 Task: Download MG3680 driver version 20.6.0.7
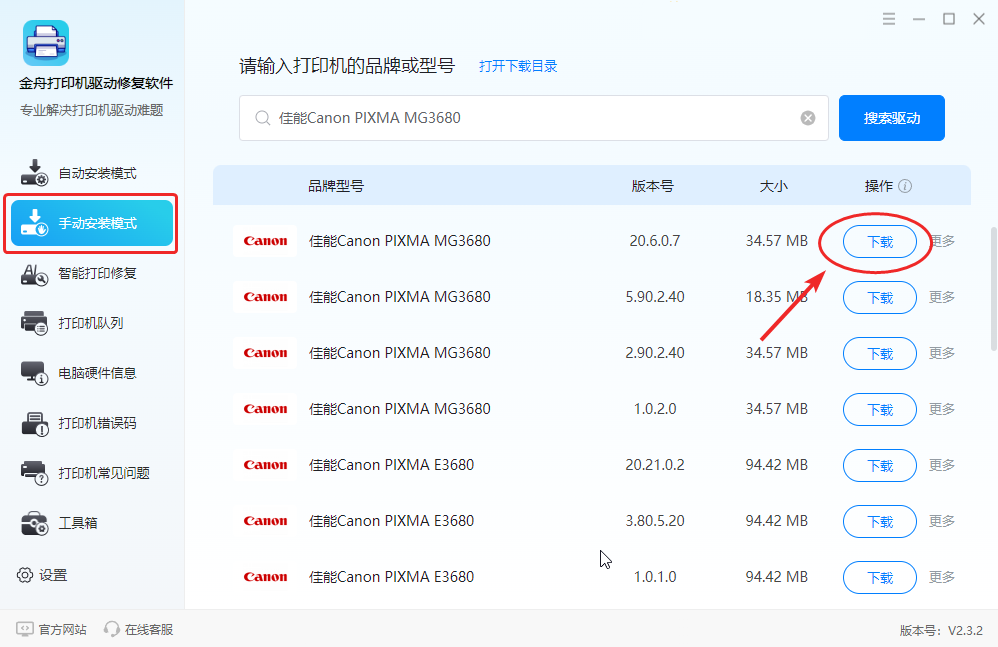(x=880, y=242)
